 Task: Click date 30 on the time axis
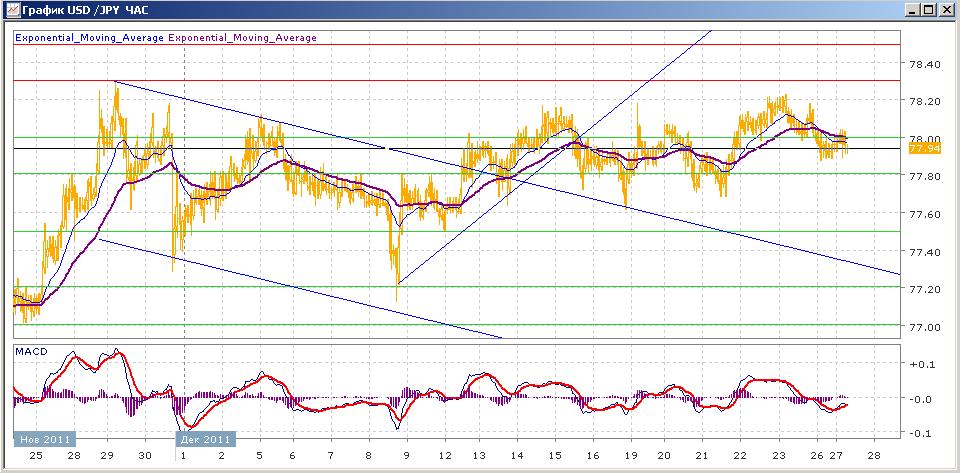click(x=145, y=456)
